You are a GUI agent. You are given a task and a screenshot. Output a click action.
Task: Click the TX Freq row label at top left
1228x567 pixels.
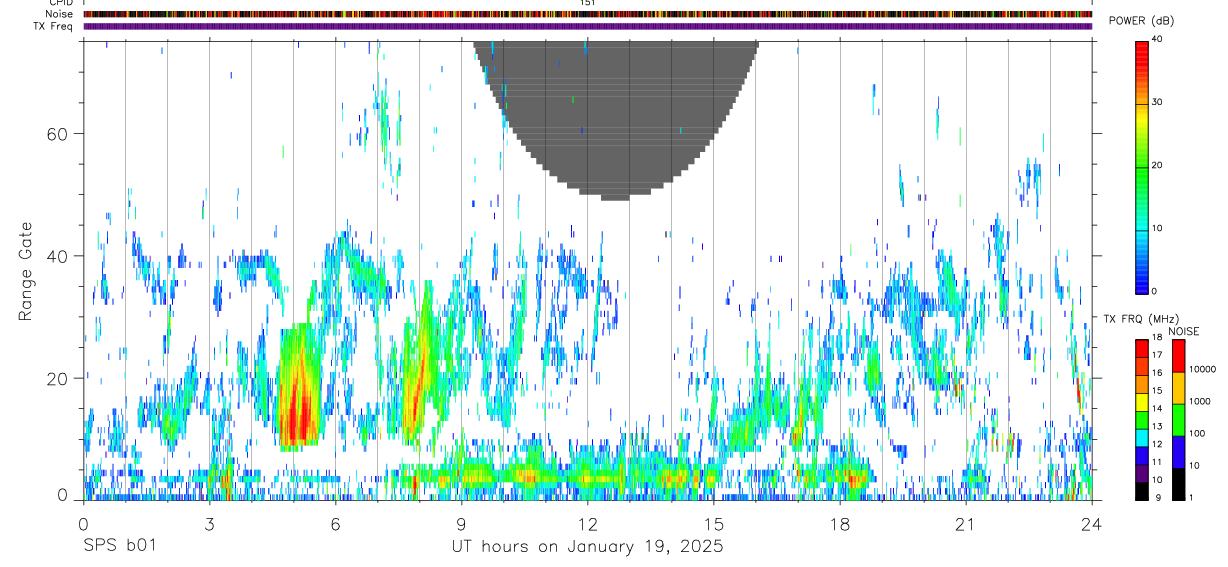point(54,26)
